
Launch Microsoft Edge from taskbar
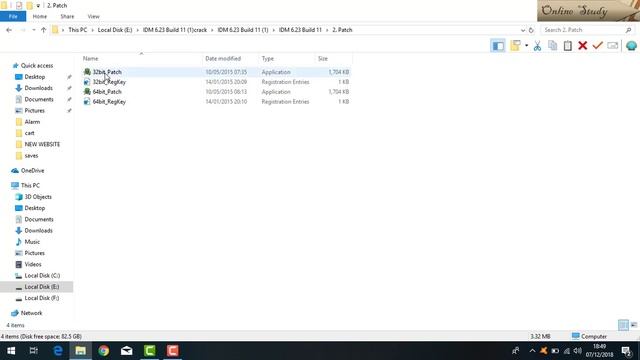pyautogui.click(x=58, y=351)
